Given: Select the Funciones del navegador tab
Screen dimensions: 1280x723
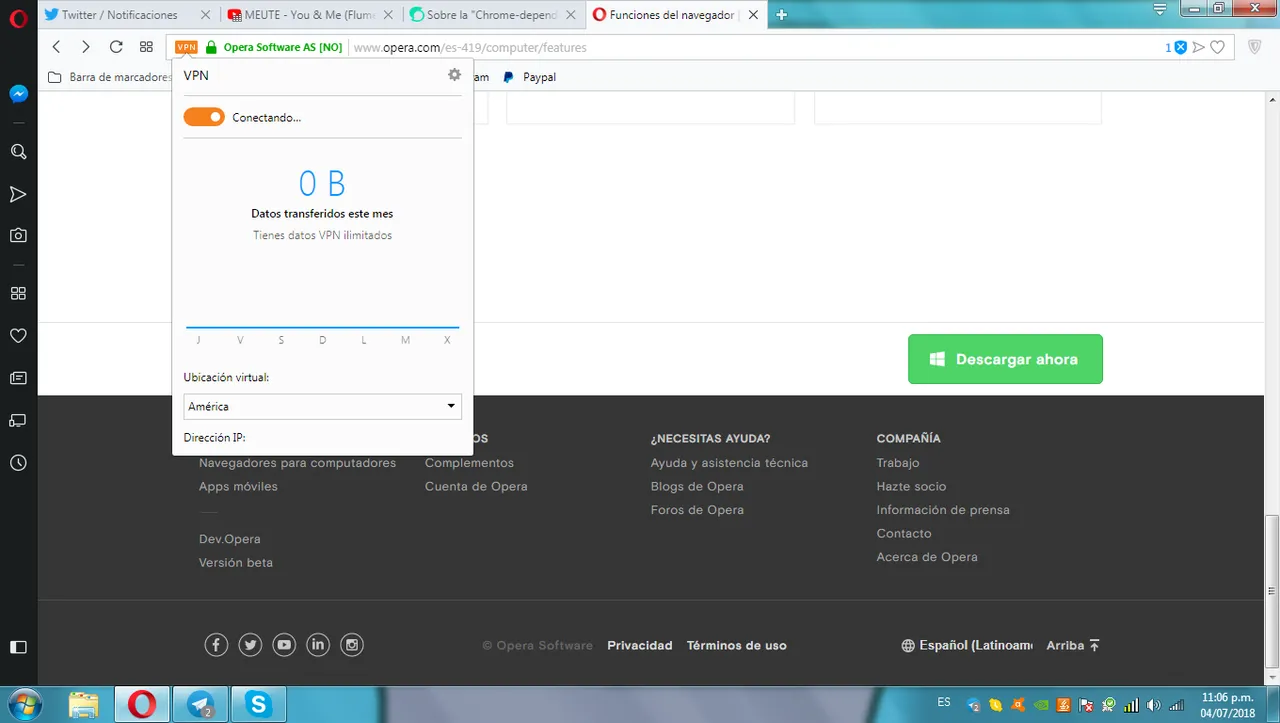Looking at the screenshot, I should [665, 15].
